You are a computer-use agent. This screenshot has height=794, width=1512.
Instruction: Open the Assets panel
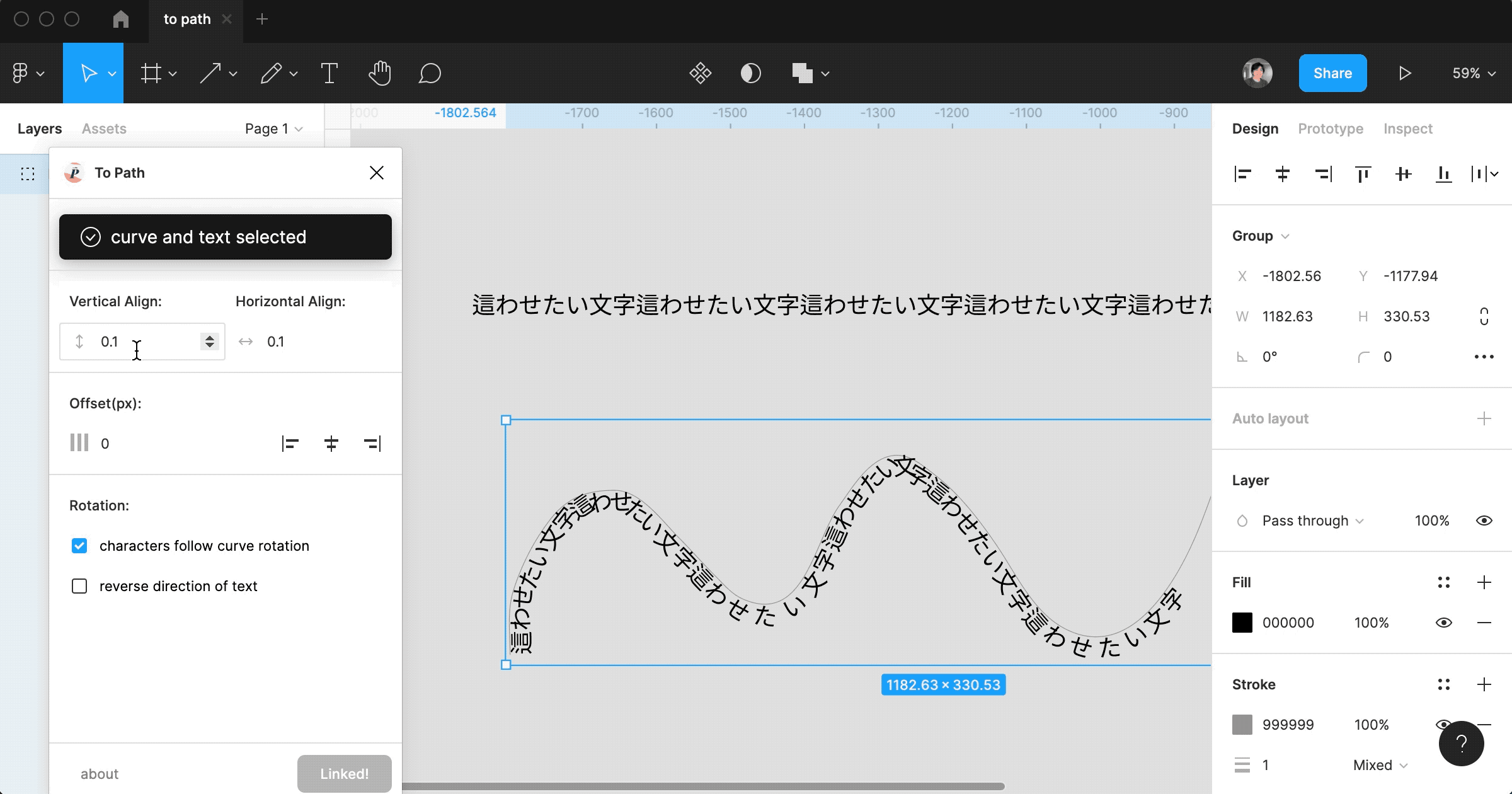103,129
